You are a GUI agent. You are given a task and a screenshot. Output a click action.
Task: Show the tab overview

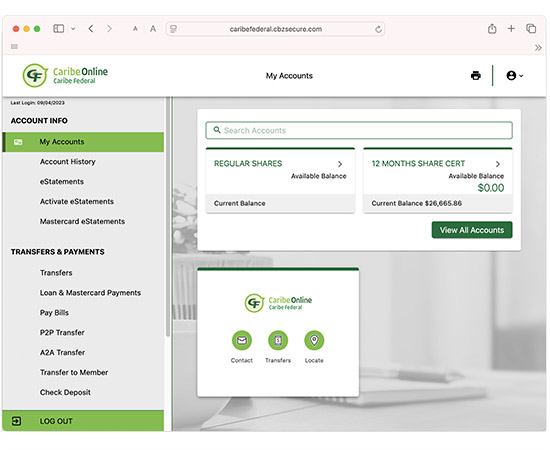click(x=531, y=29)
